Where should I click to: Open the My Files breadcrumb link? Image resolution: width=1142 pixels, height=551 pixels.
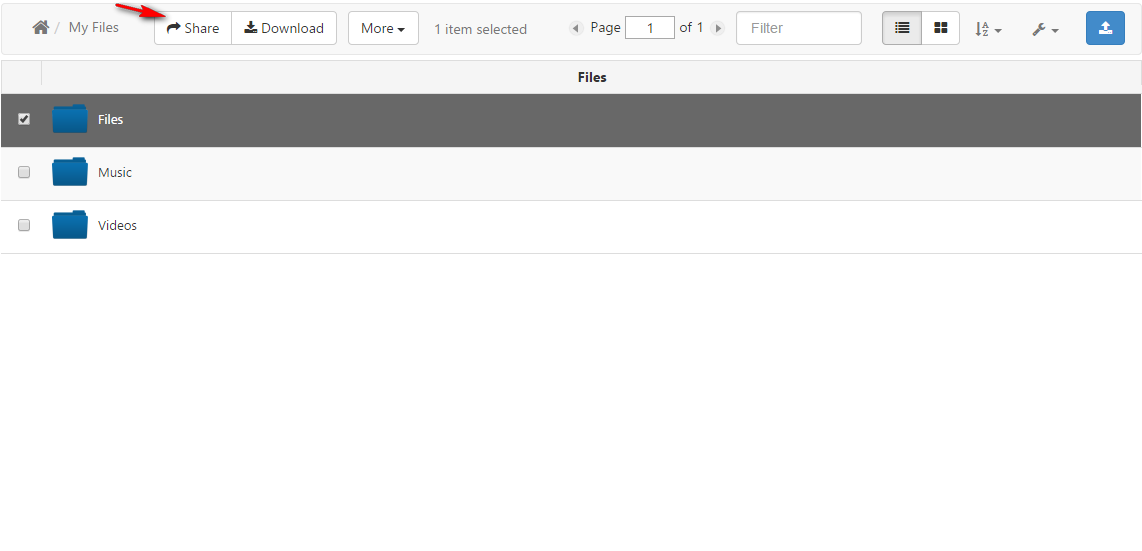coord(93,28)
